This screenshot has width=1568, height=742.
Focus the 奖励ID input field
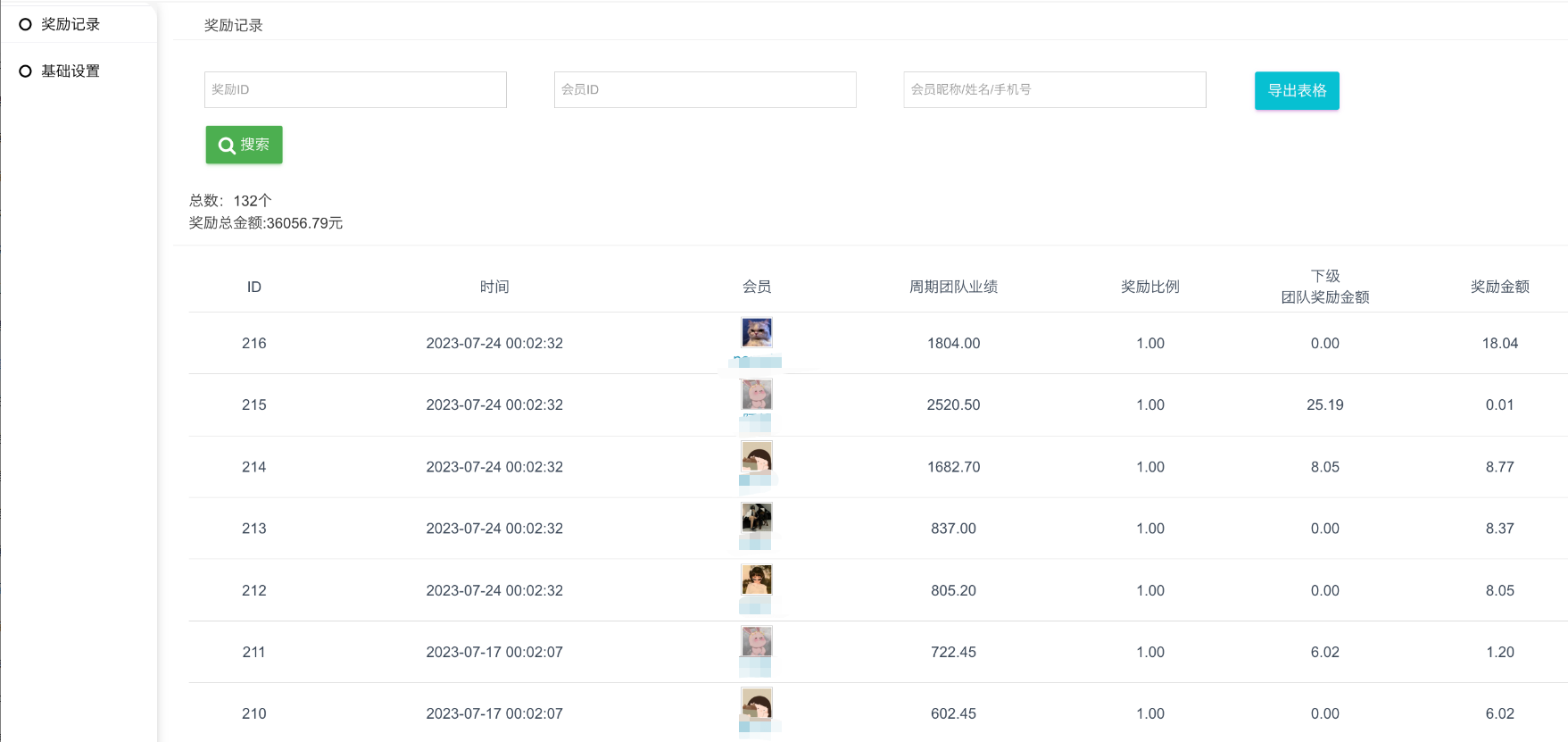click(355, 89)
